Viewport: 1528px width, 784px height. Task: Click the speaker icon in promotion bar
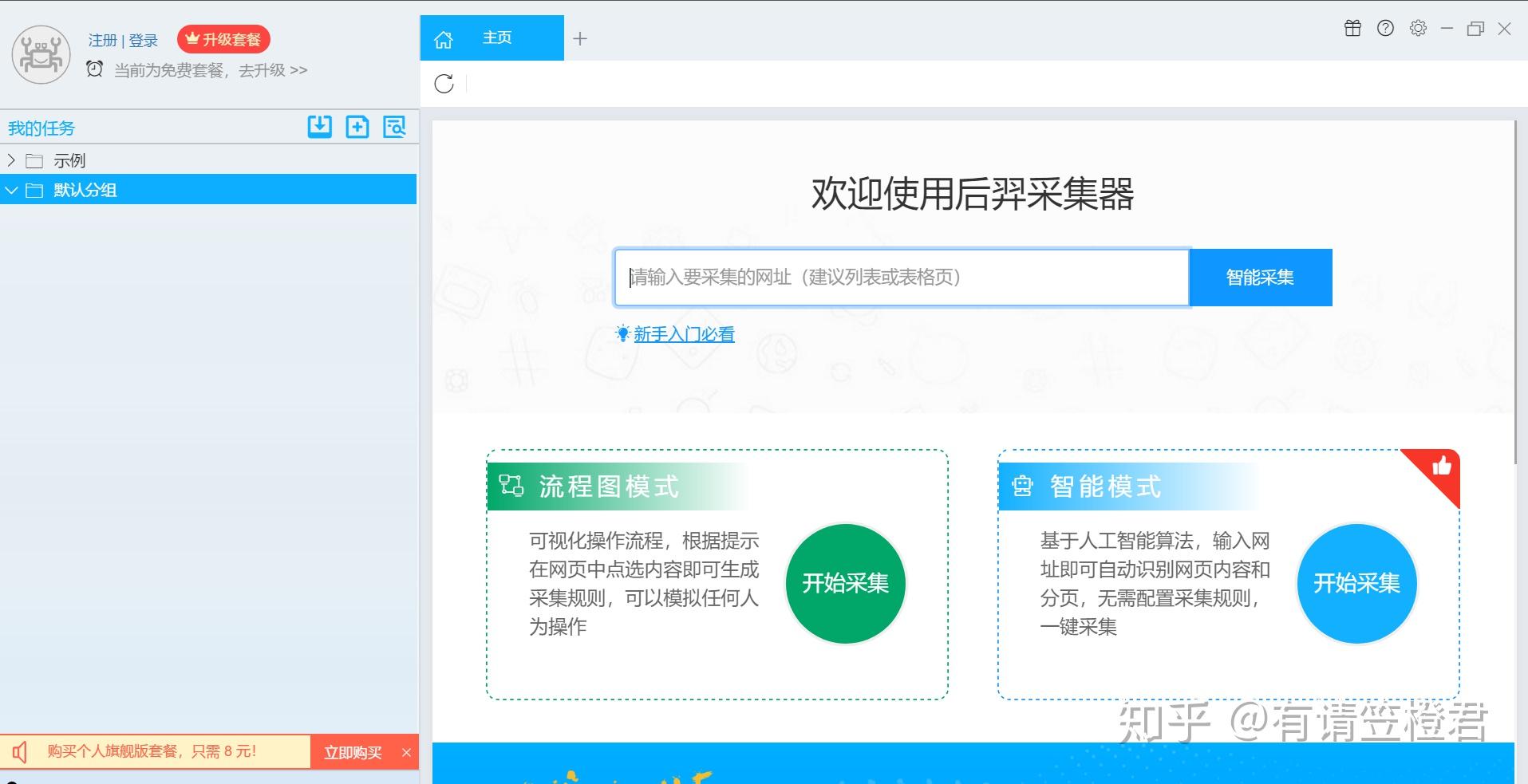(x=19, y=751)
